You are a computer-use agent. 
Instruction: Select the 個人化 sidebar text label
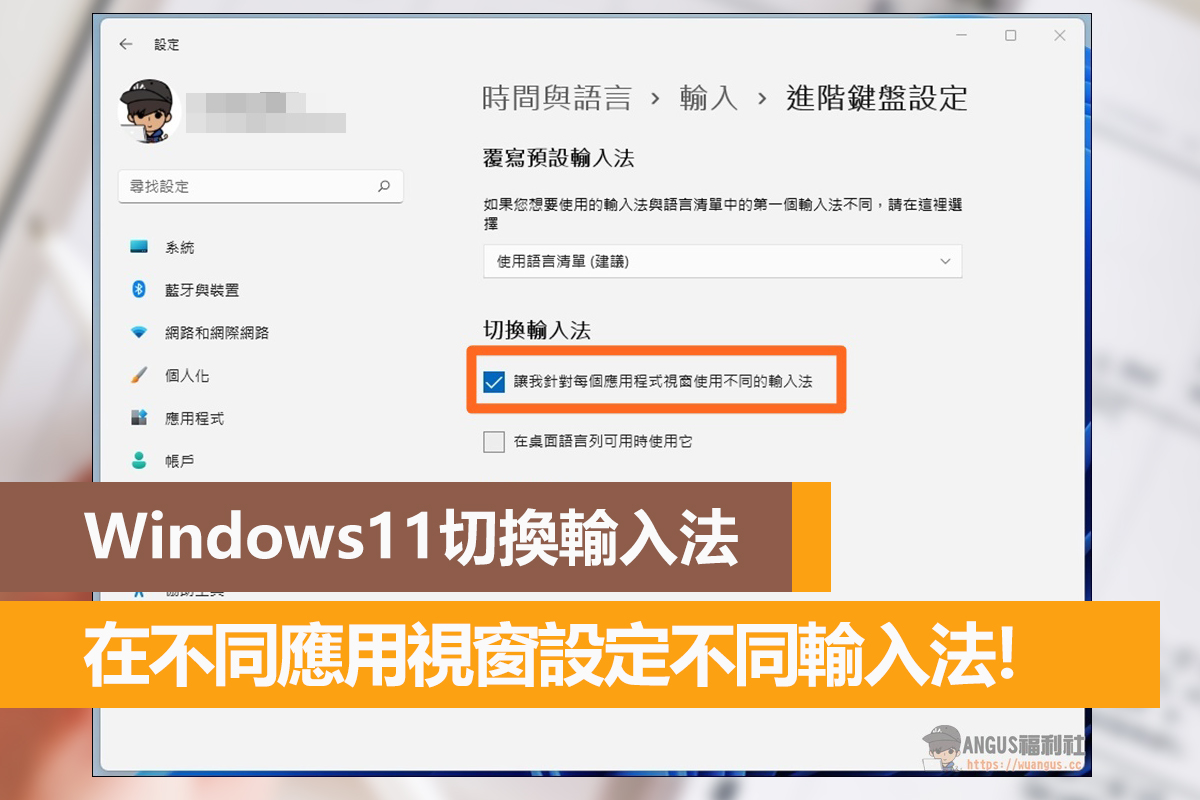pos(187,376)
